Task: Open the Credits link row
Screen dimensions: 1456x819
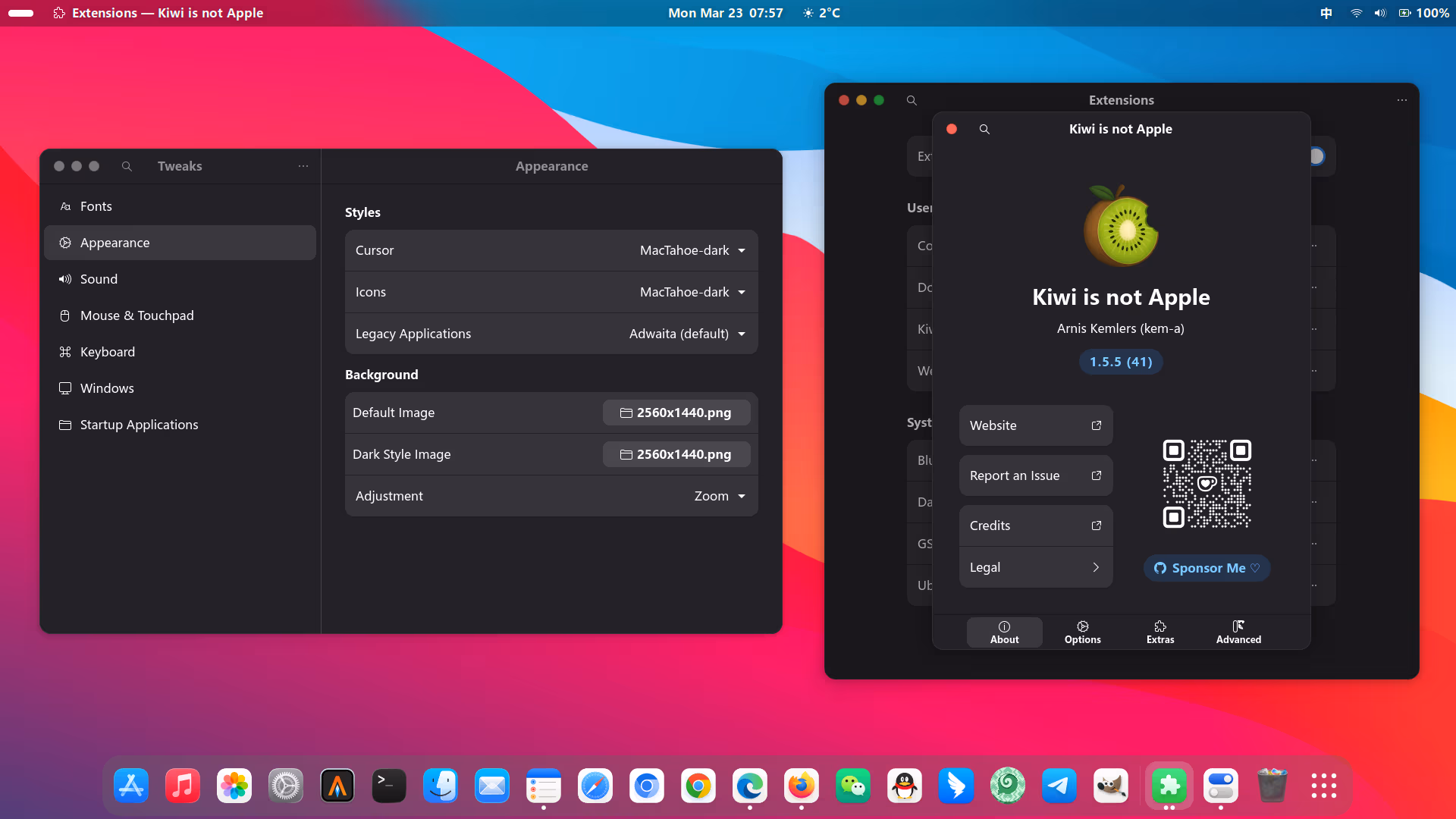Action: pyautogui.click(x=1036, y=526)
